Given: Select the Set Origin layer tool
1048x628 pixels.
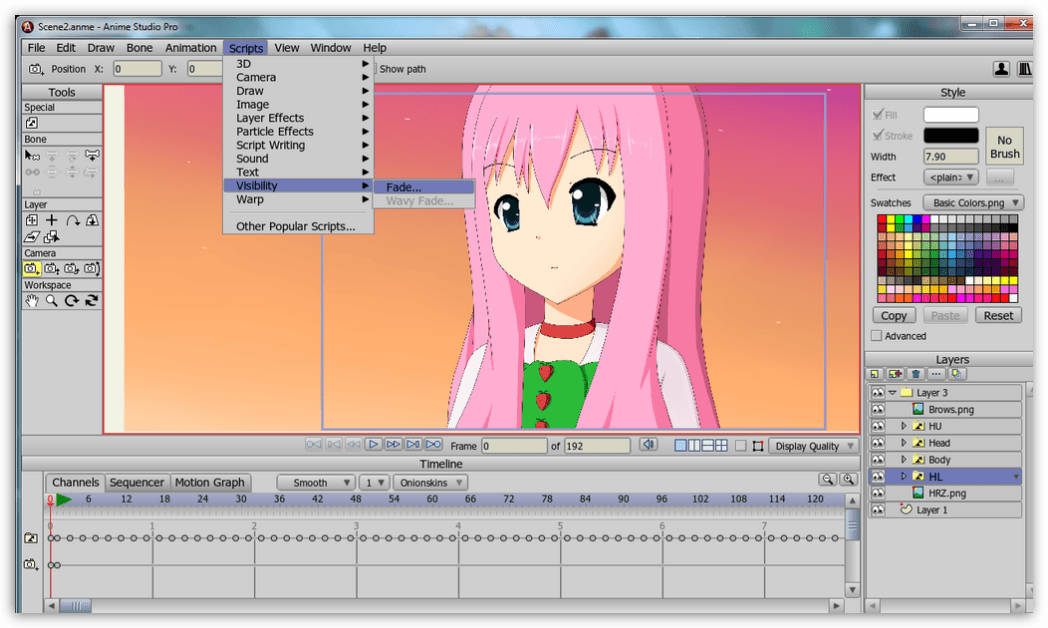Looking at the screenshot, I should pyautogui.click(x=31, y=220).
